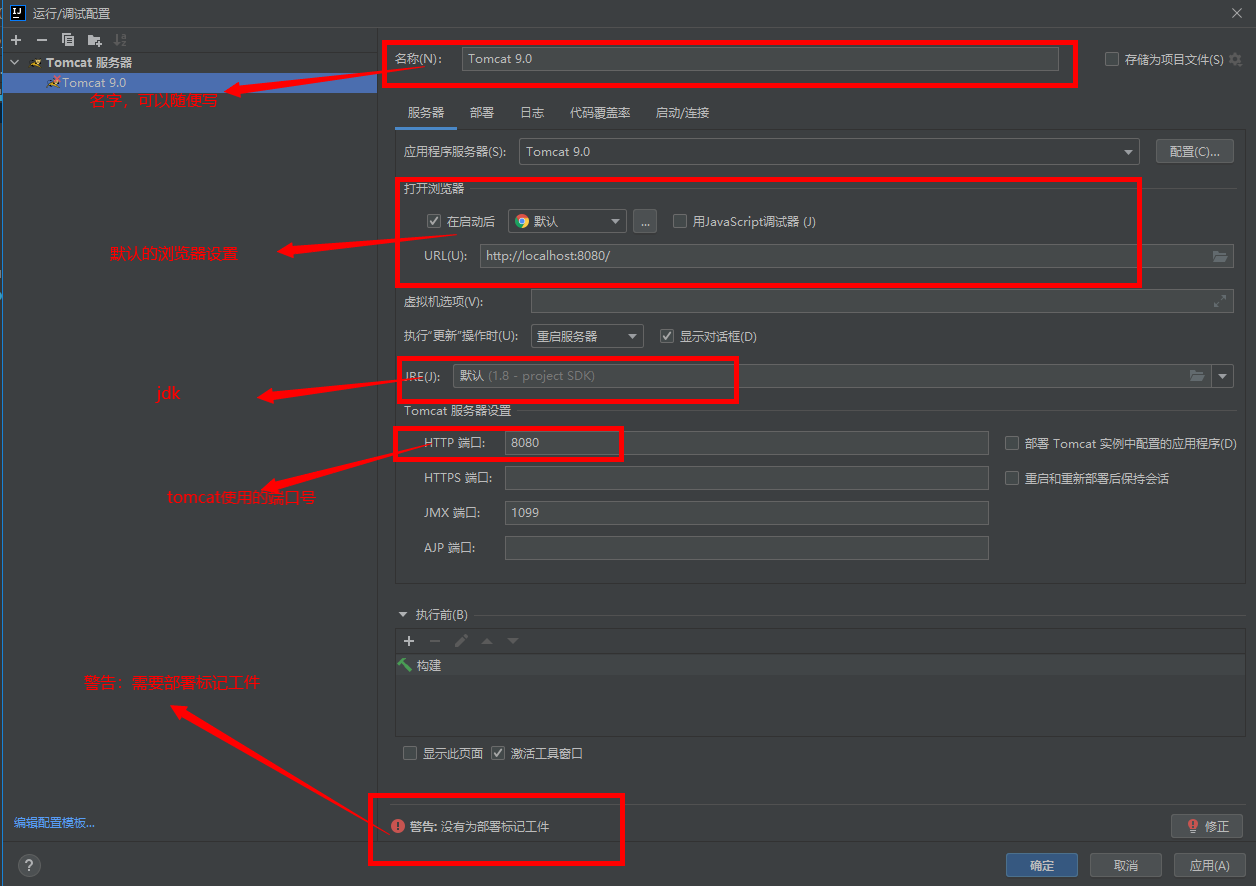The image size is (1256, 886).
Task: Click the JMX port field 1099
Action: [746, 513]
